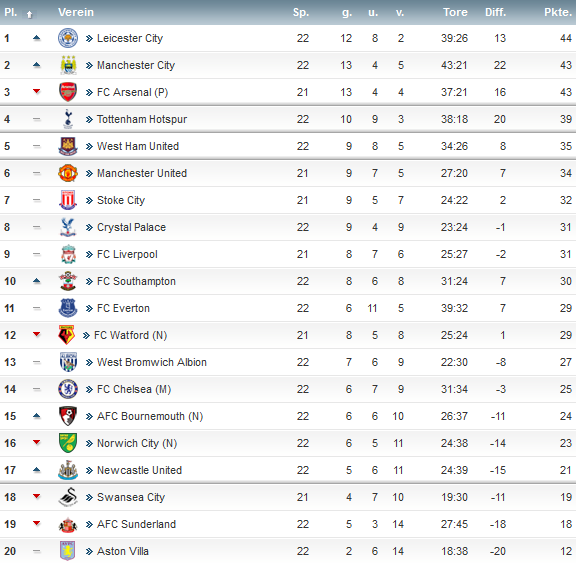Open the Crystal Palace team link
The image size is (576, 563).
click(x=131, y=227)
